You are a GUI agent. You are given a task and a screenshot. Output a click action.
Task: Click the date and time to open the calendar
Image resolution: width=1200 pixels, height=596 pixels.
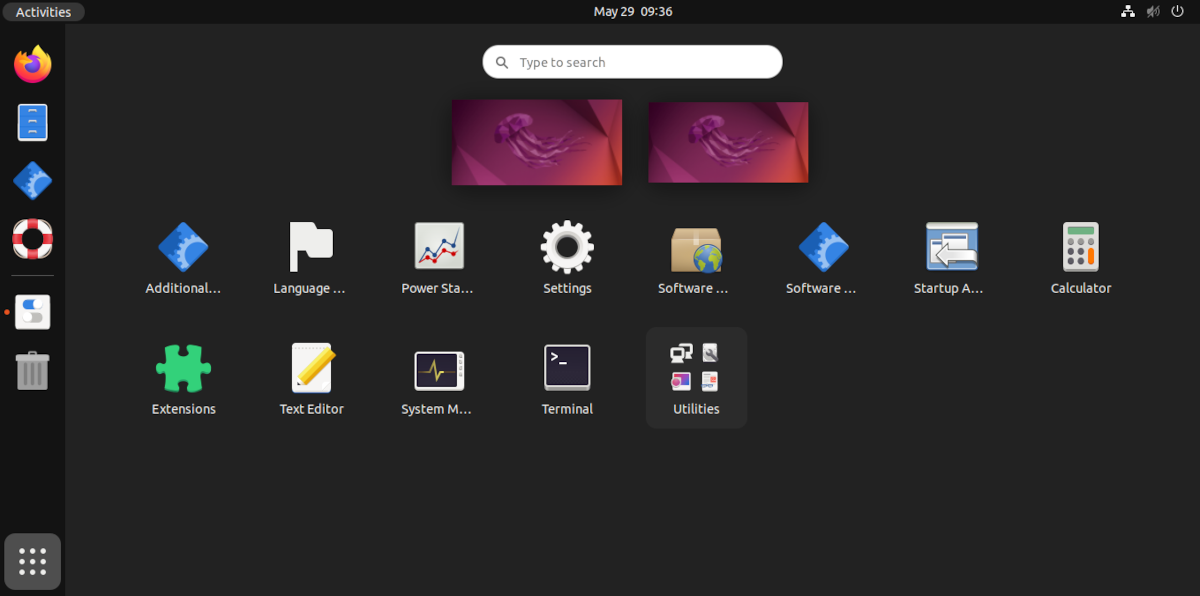[632, 11]
